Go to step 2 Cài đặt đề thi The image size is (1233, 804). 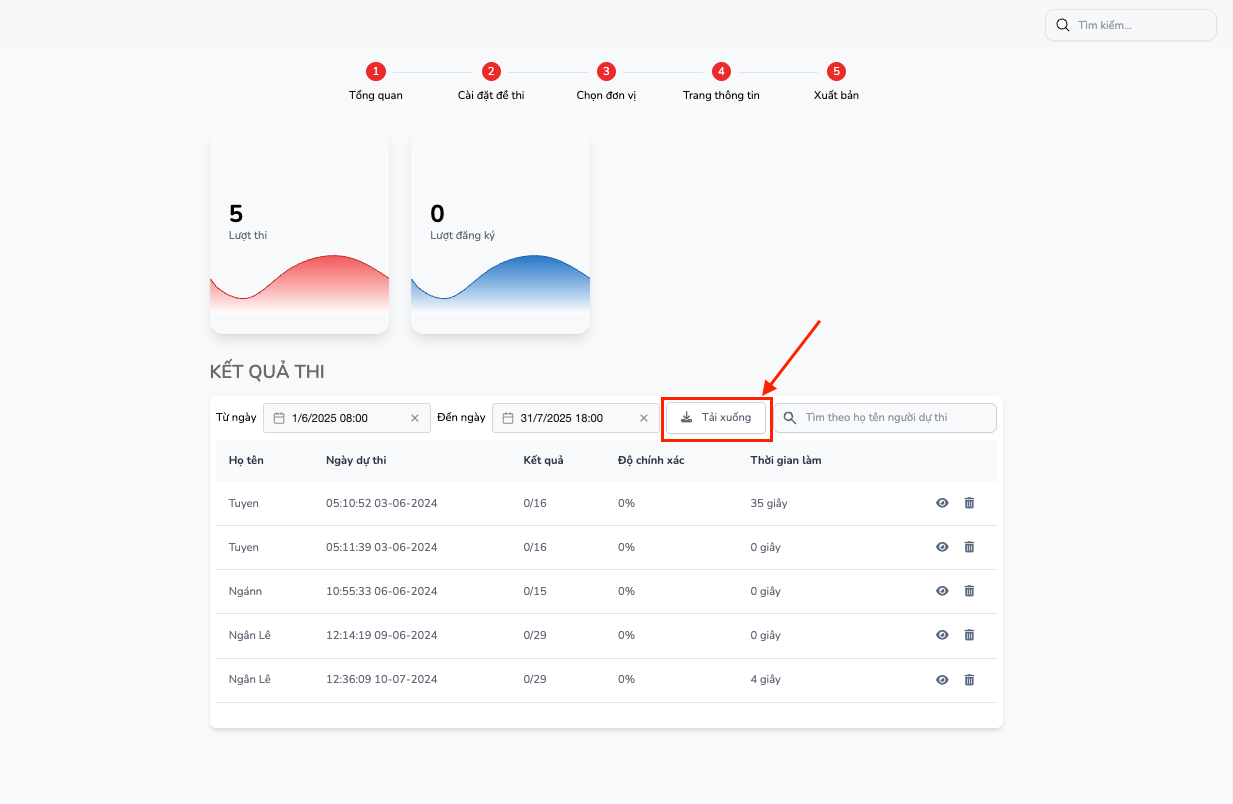pos(491,72)
